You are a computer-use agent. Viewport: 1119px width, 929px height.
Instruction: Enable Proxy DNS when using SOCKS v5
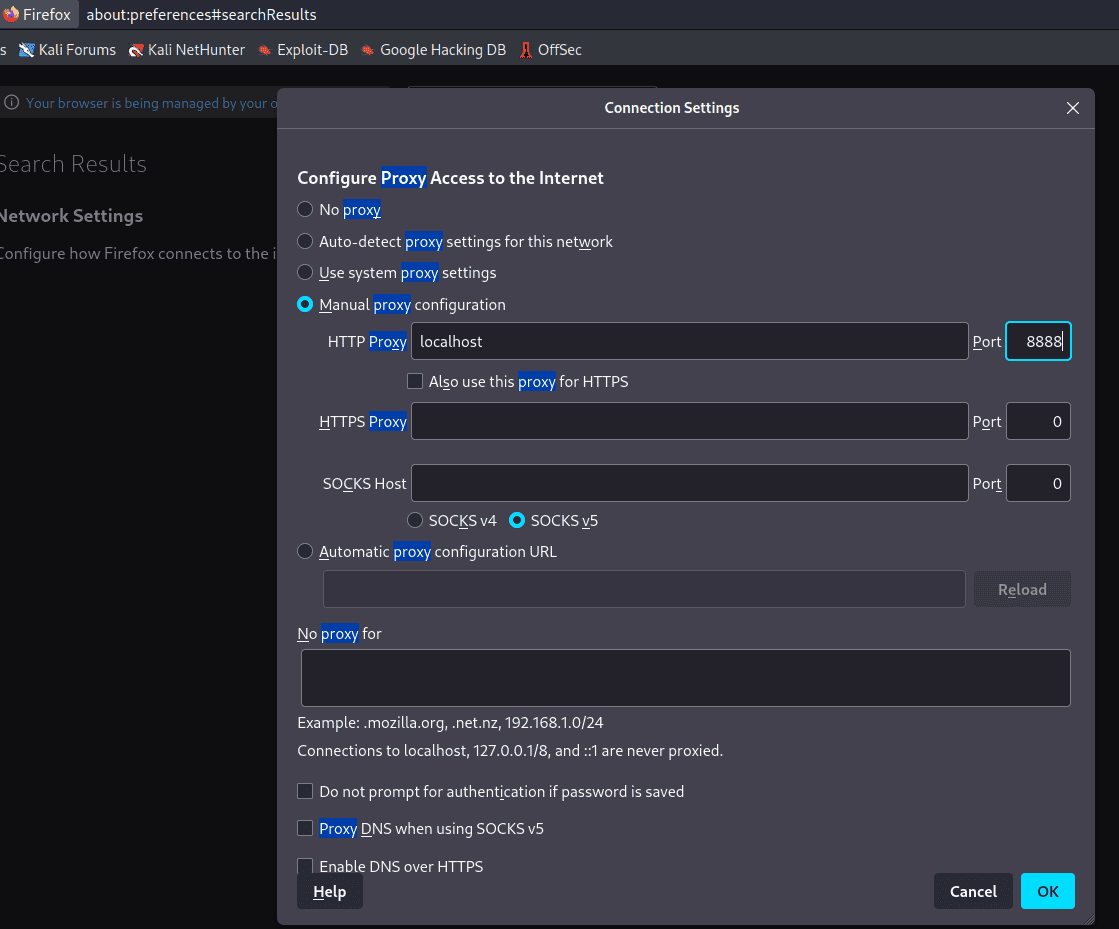tap(305, 828)
